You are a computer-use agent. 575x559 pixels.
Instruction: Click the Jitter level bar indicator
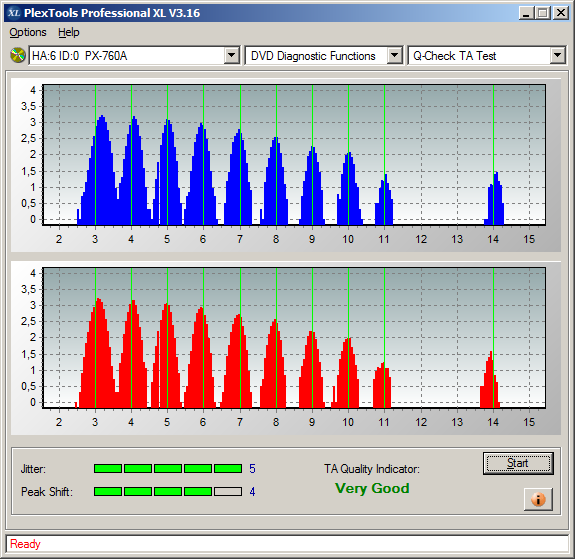[x=168, y=468]
